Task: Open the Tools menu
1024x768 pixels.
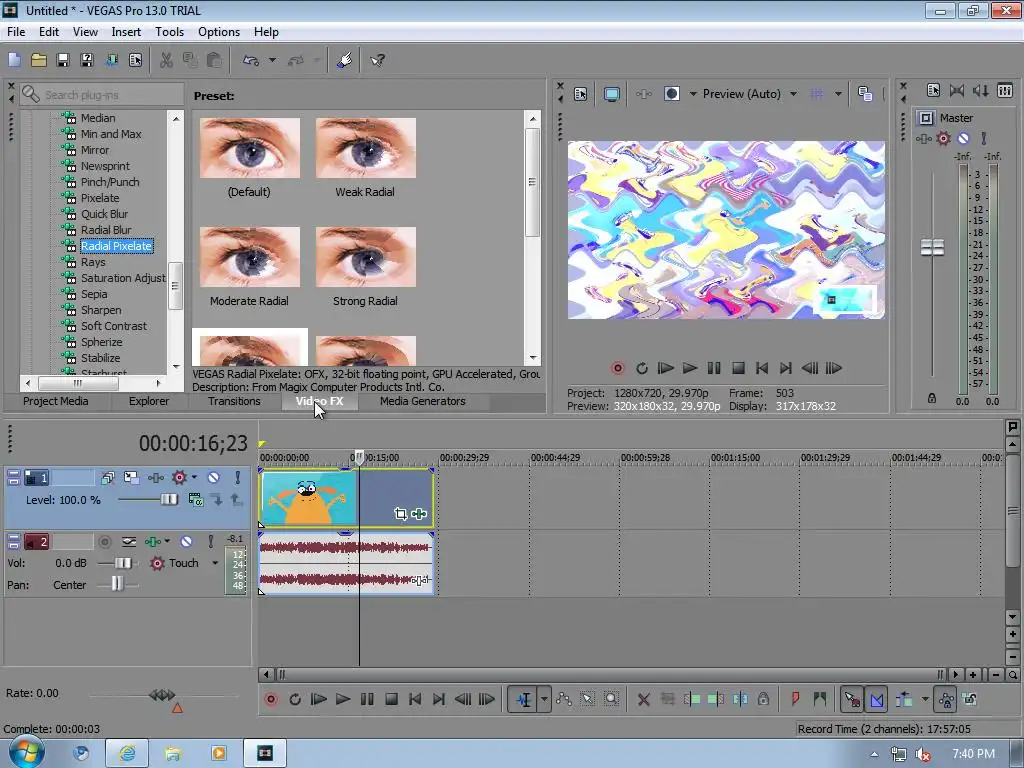Action: (x=169, y=31)
